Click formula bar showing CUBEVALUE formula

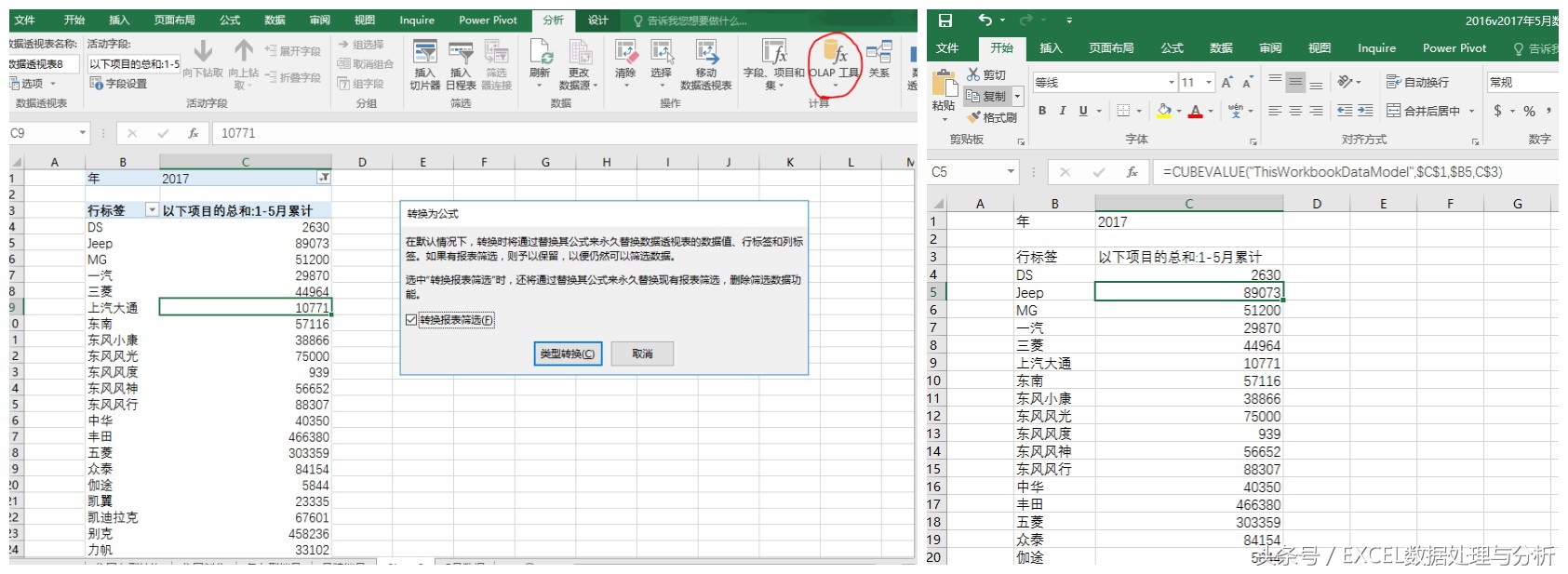(x=1357, y=172)
